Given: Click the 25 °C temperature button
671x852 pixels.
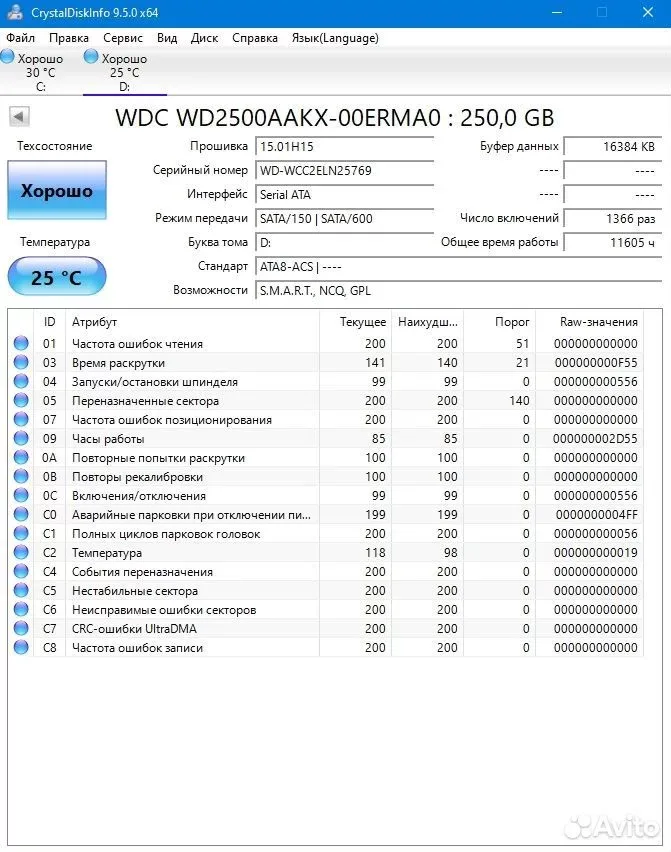Looking at the screenshot, I should (57, 277).
